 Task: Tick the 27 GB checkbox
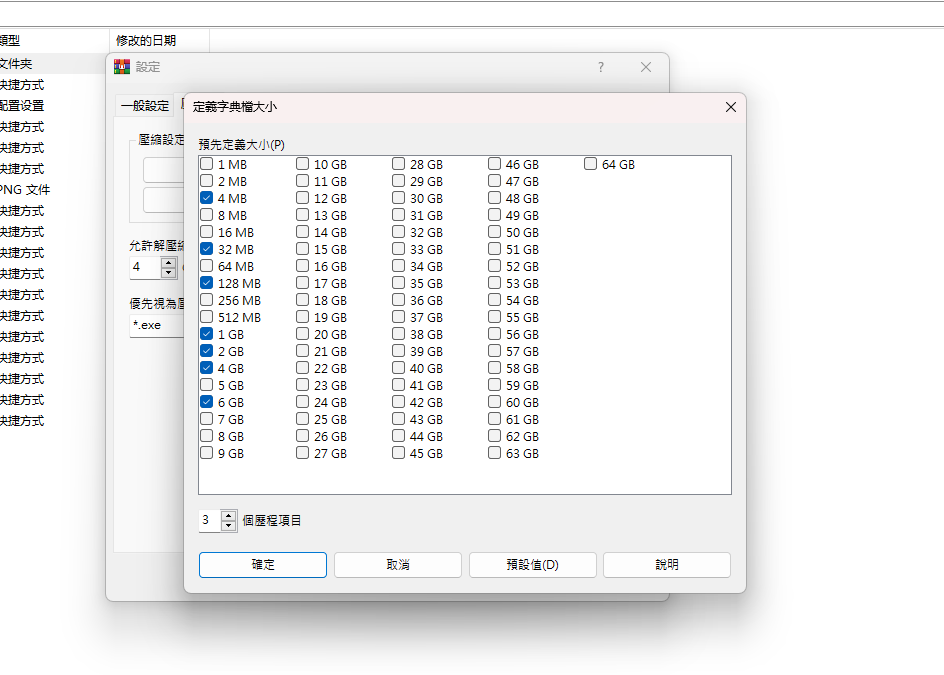point(302,453)
